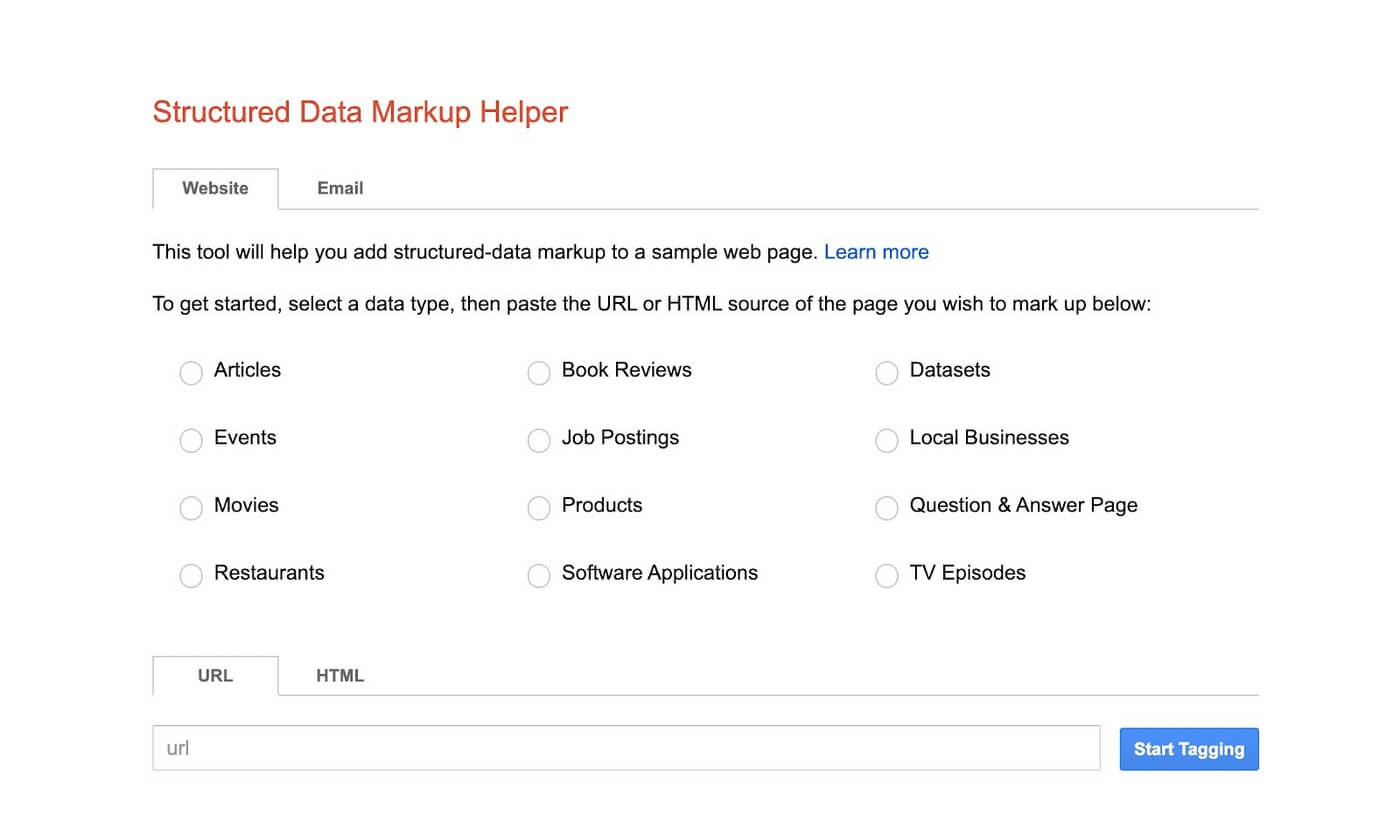Pick the Movies radio option

pos(191,508)
